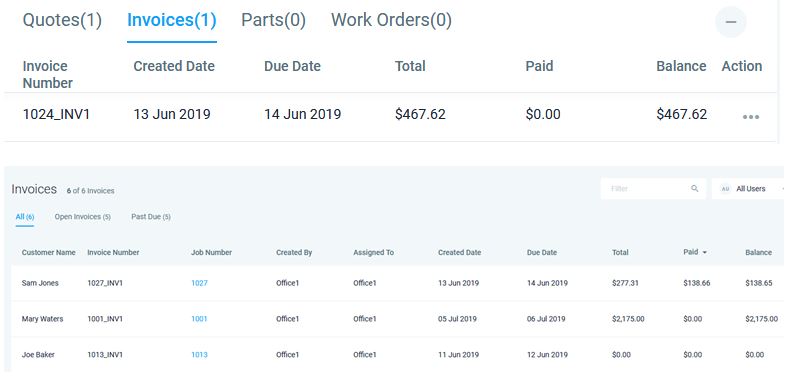Show the Past Due (5) invoices tab
The width and height of the screenshot is (791, 385).
[x=151, y=217]
